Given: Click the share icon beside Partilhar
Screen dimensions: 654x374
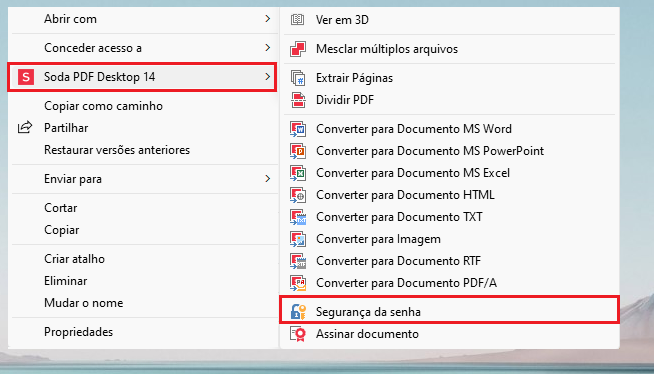Looking at the screenshot, I should (25, 127).
